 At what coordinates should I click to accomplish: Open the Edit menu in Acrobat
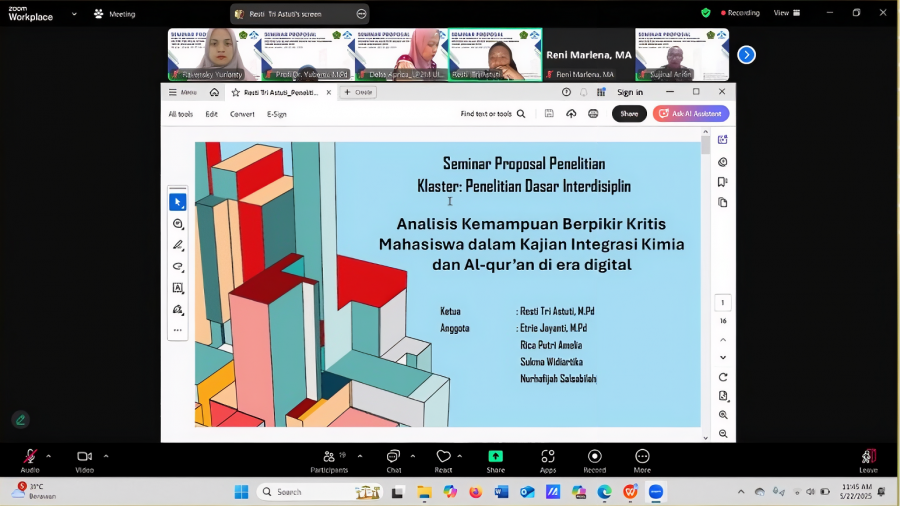pos(211,114)
